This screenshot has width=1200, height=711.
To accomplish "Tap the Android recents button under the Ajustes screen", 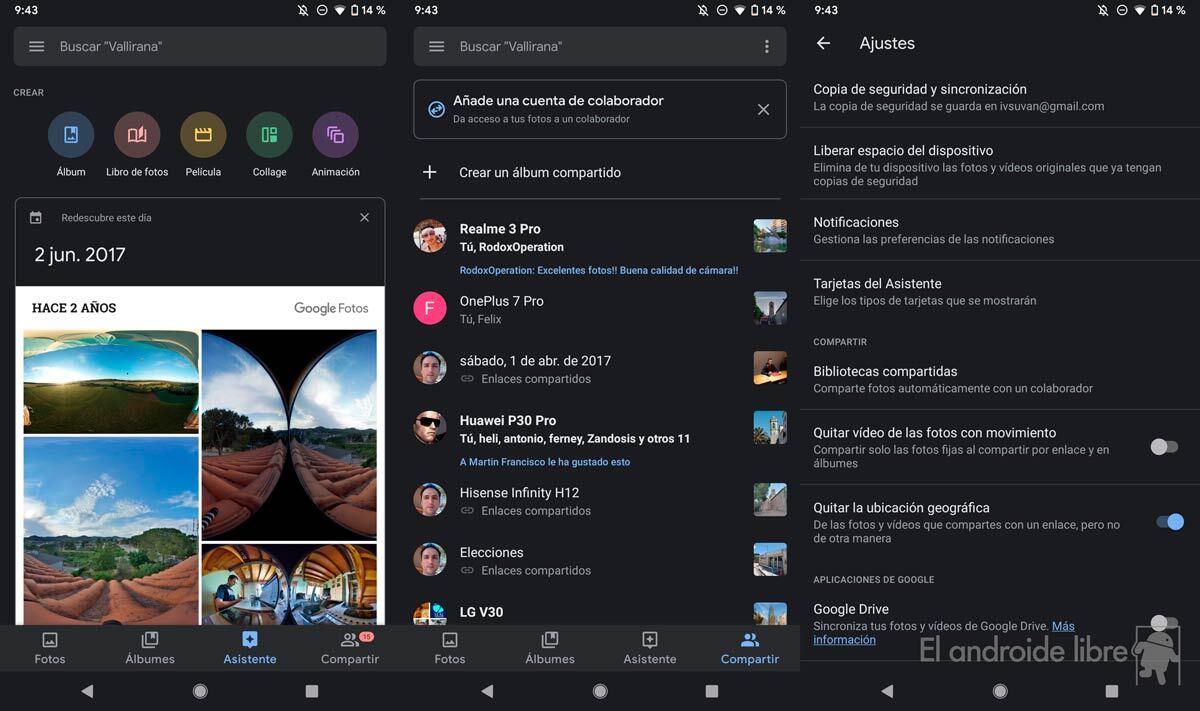I will tap(1112, 691).
